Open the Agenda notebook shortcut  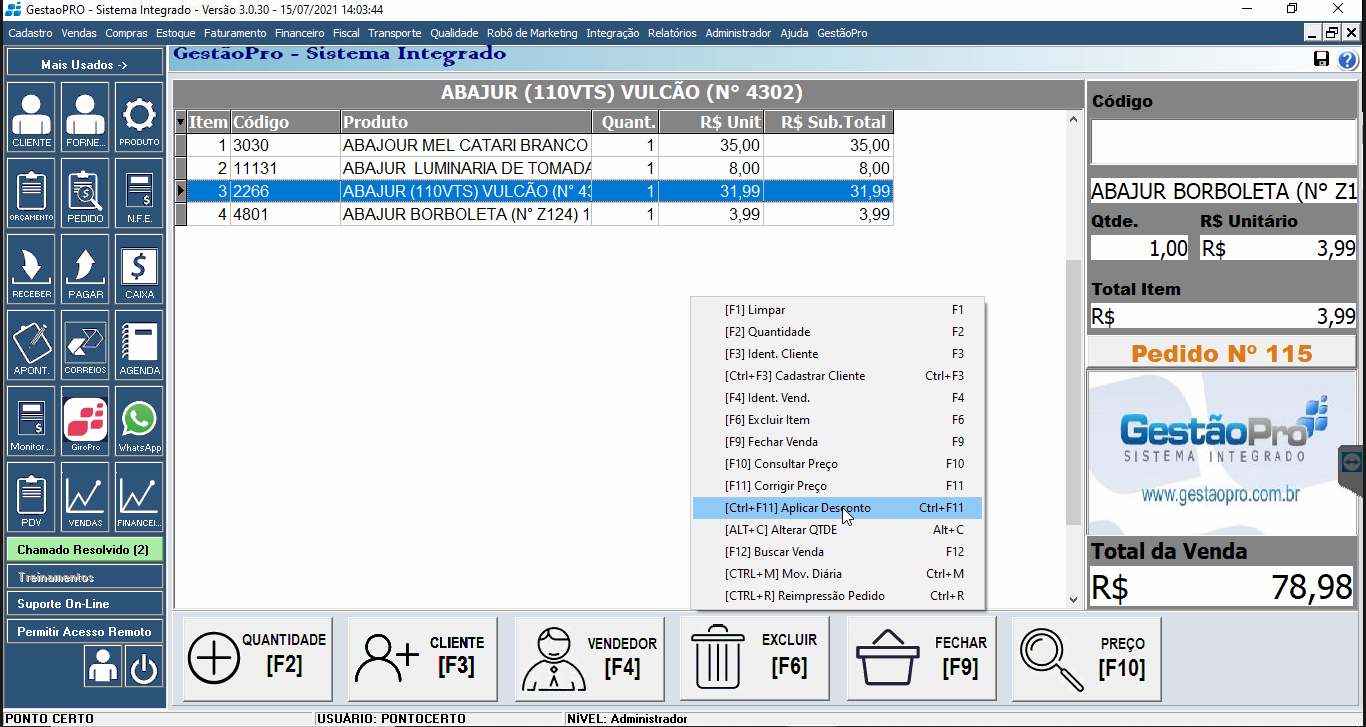click(x=139, y=345)
